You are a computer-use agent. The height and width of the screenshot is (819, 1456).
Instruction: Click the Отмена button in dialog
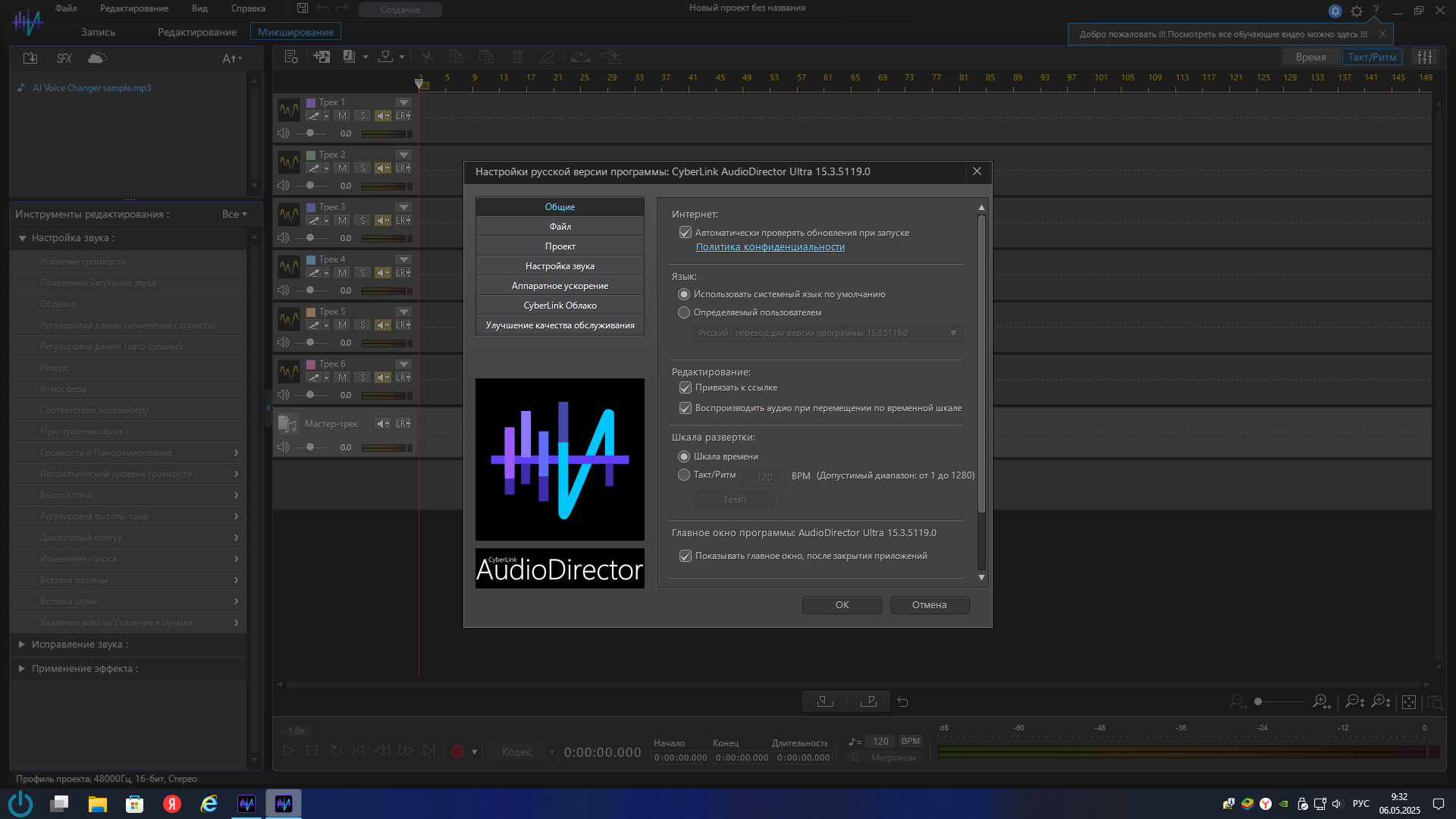coord(929,605)
